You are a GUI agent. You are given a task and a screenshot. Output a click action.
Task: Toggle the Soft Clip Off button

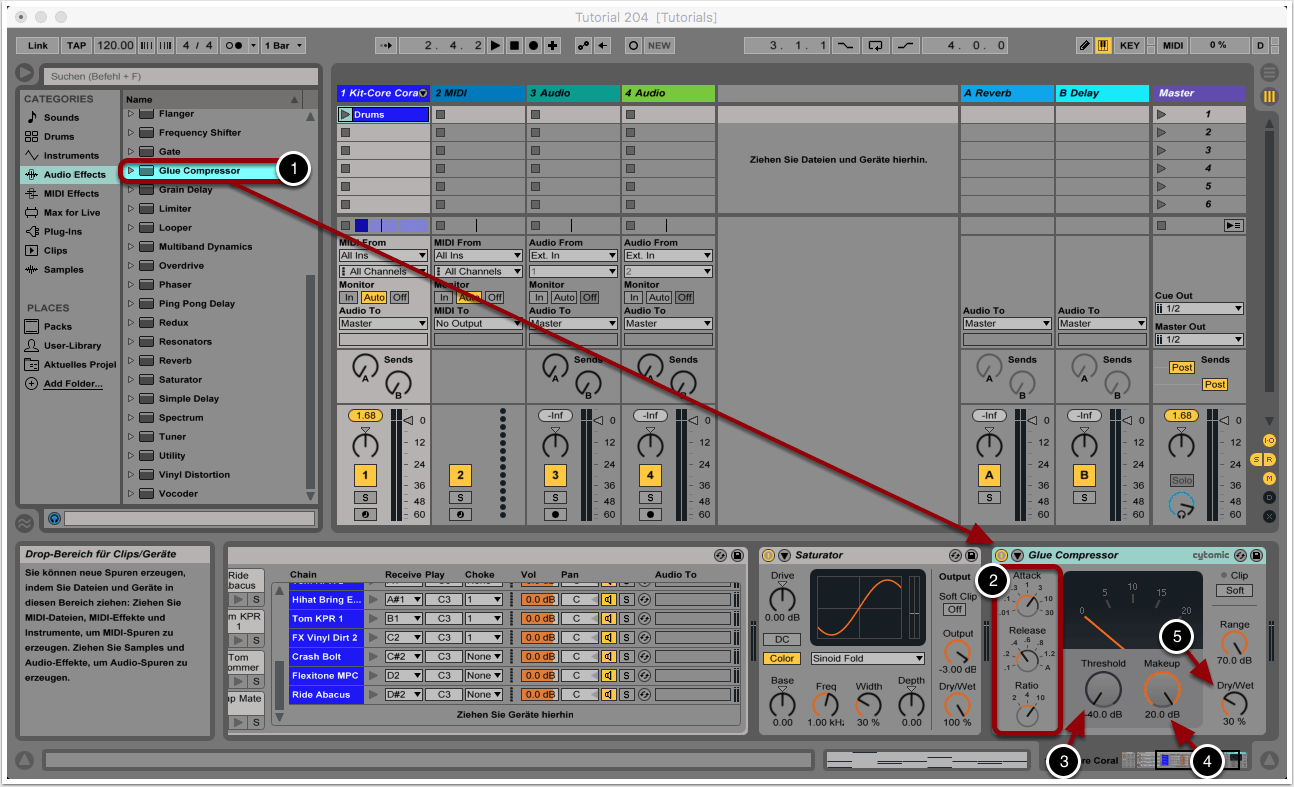pyautogui.click(x=954, y=609)
